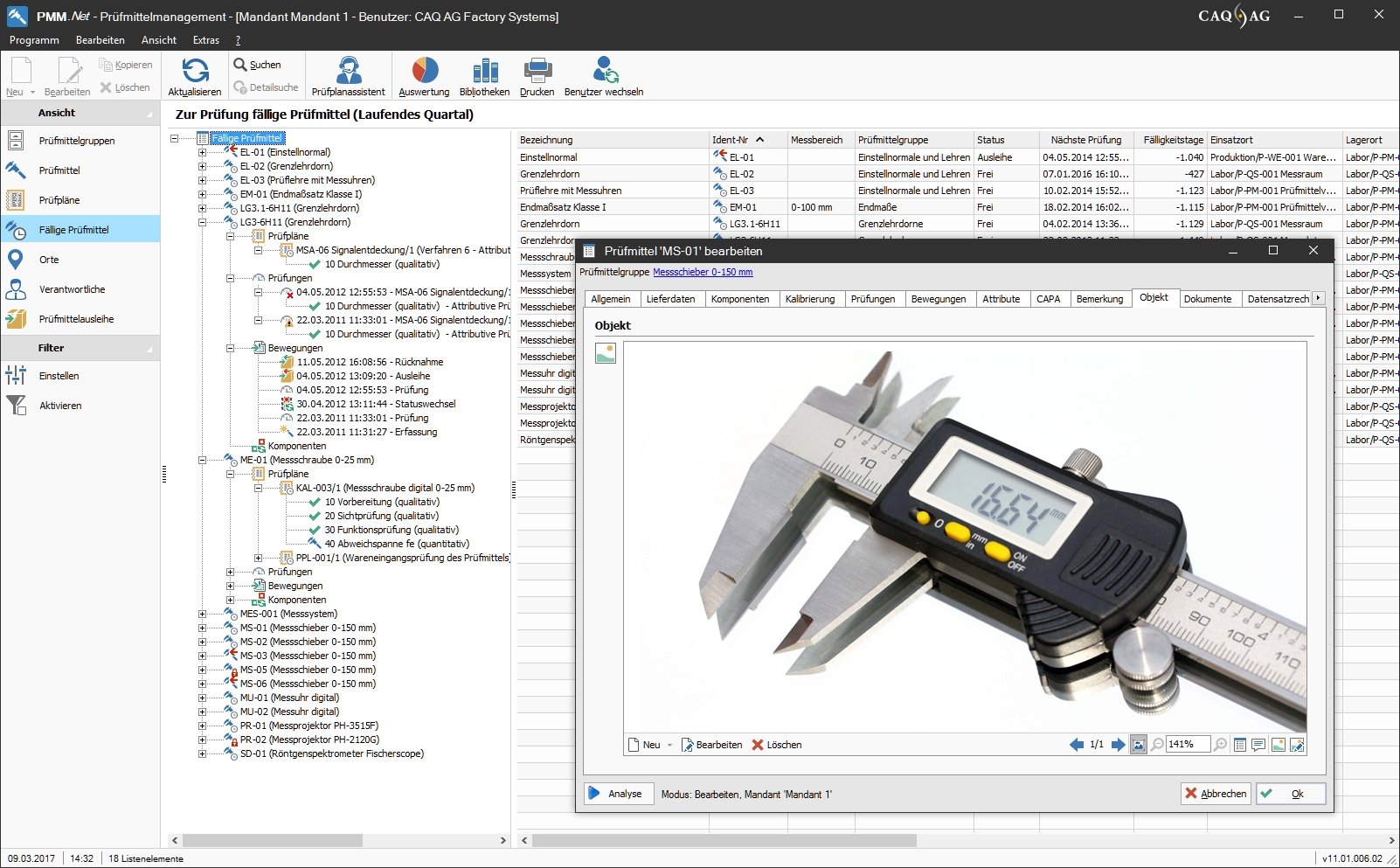
Task: Go to next object image arrow
Action: 1118,745
